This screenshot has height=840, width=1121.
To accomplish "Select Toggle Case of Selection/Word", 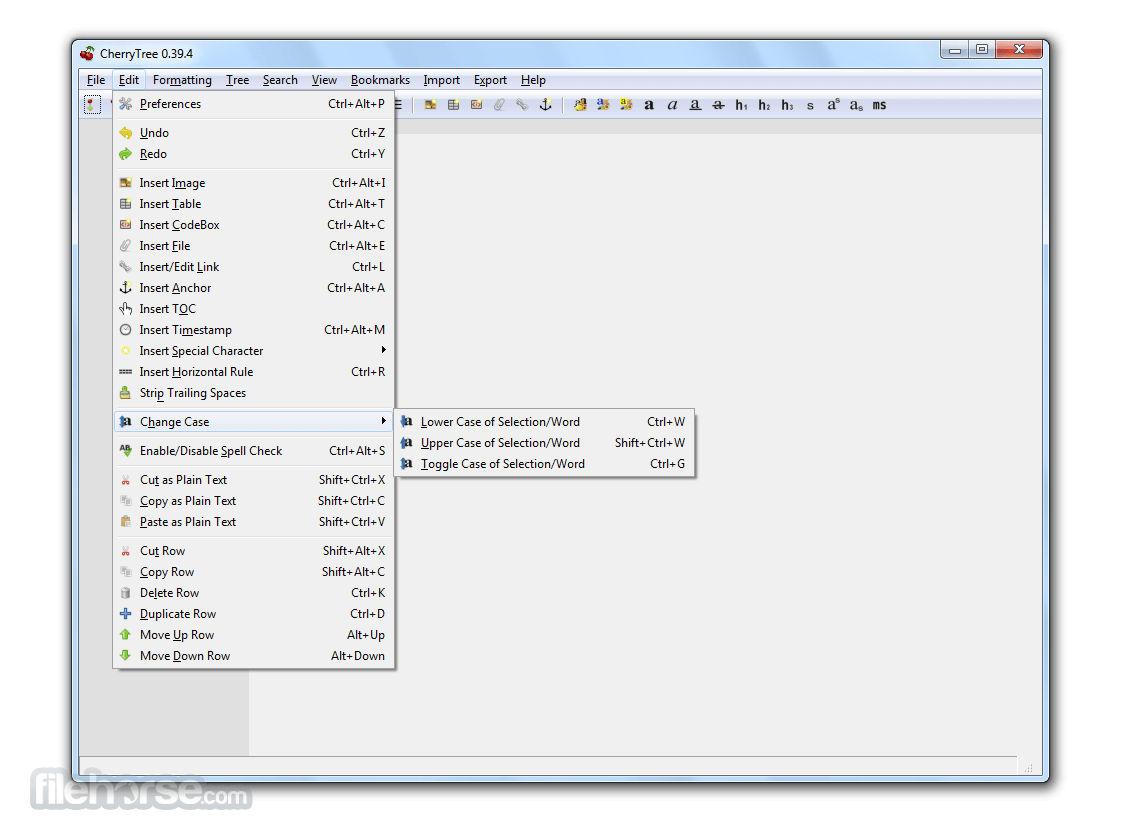I will point(545,464).
